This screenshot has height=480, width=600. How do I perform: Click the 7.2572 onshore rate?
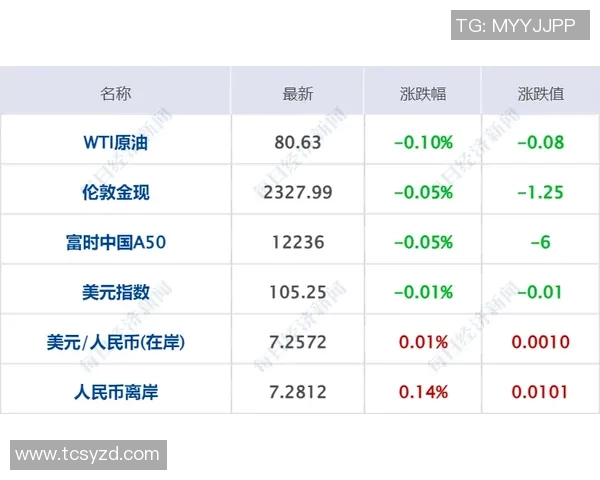click(298, 342)
